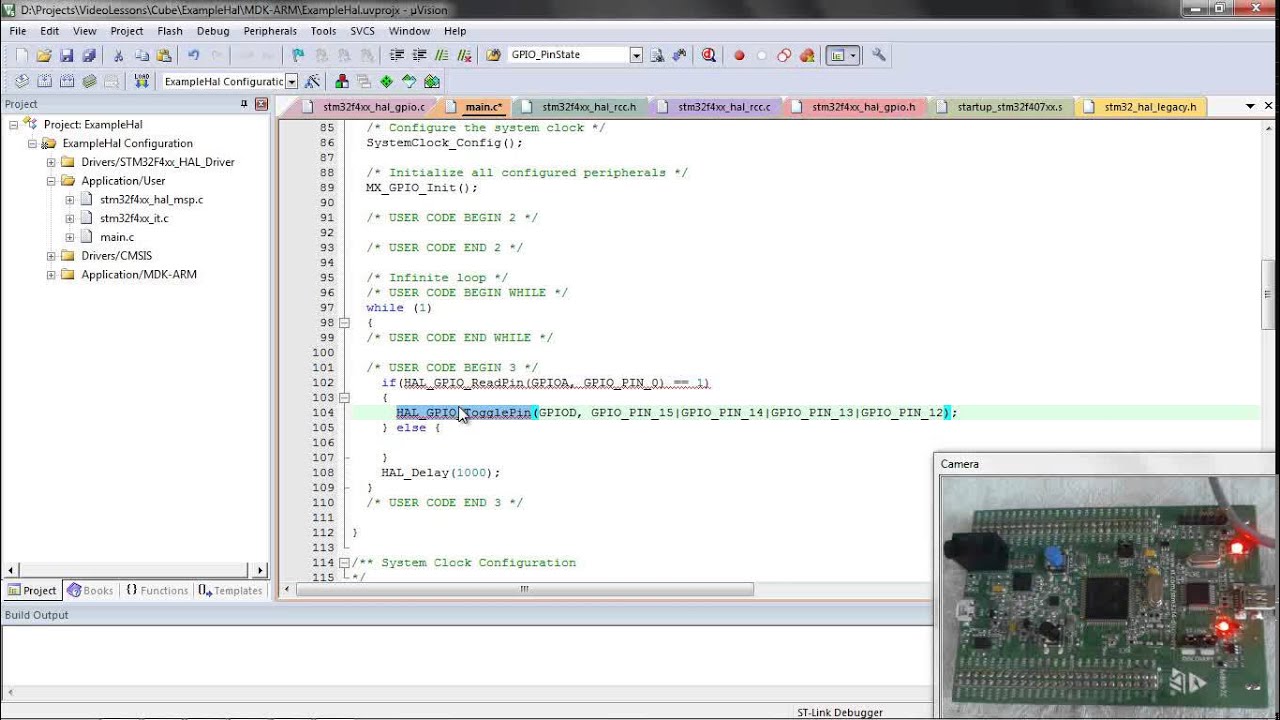Download code to flash with LOAD icon

click(142, 81)
